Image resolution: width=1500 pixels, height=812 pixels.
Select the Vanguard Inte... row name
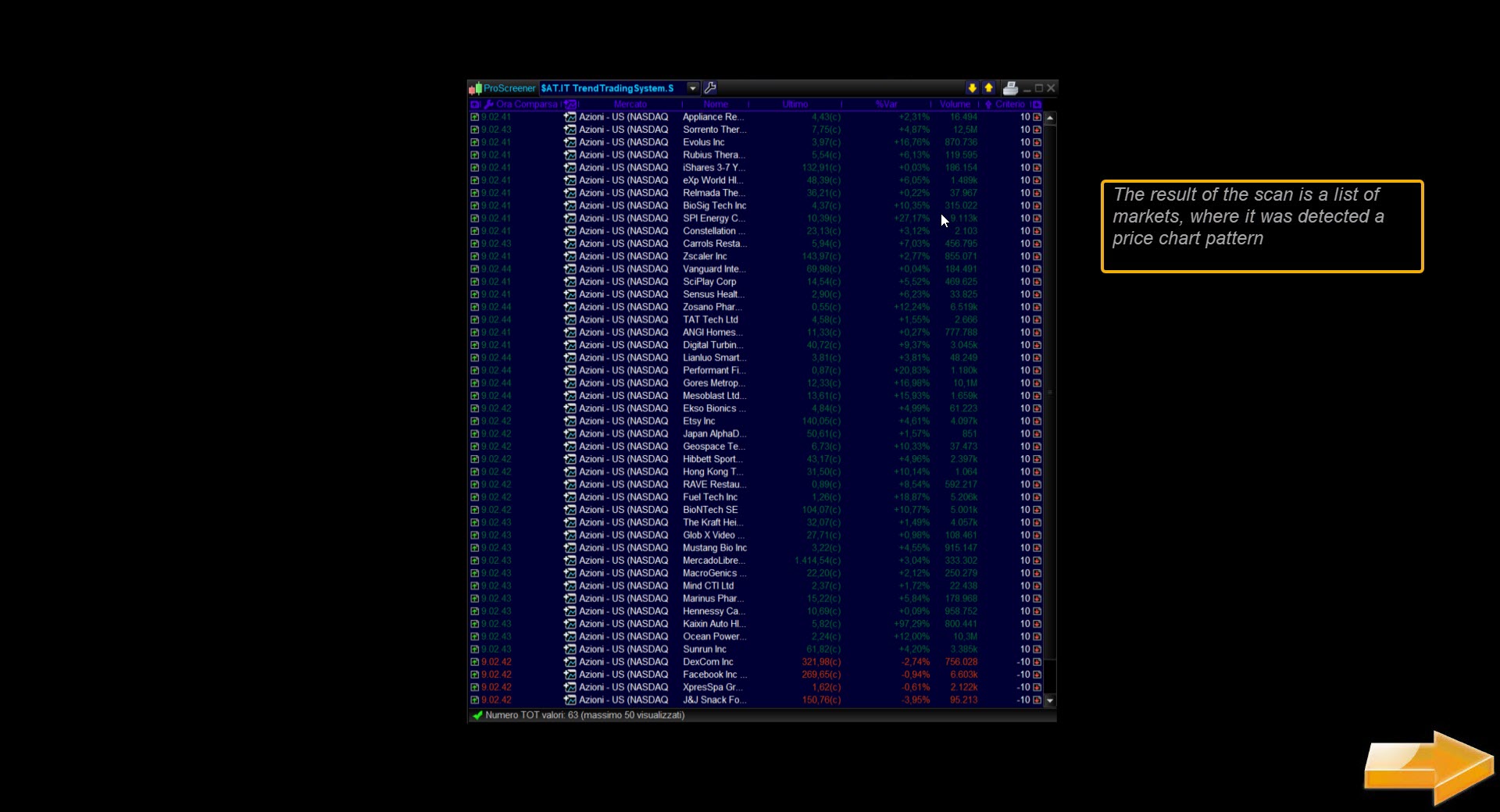pyautogui.click(x=713, y=269)
